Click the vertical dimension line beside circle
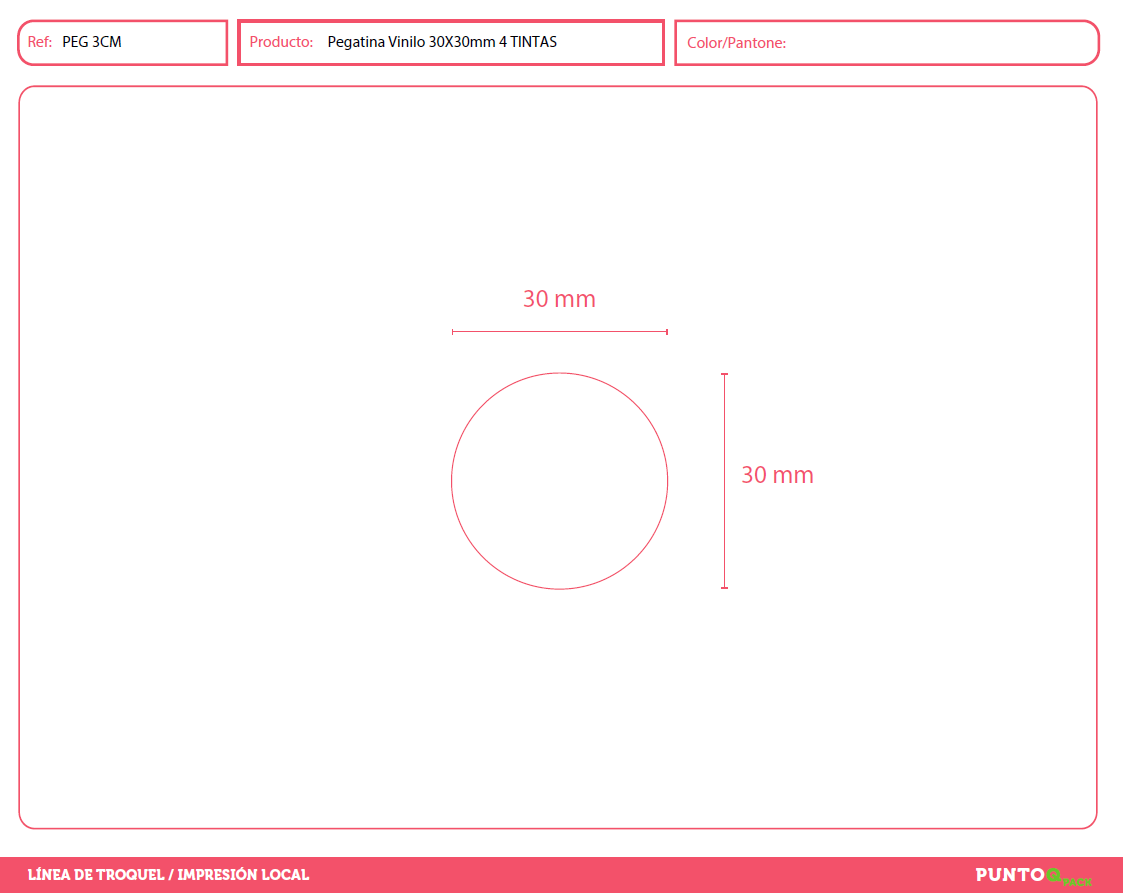 (724, 481)
